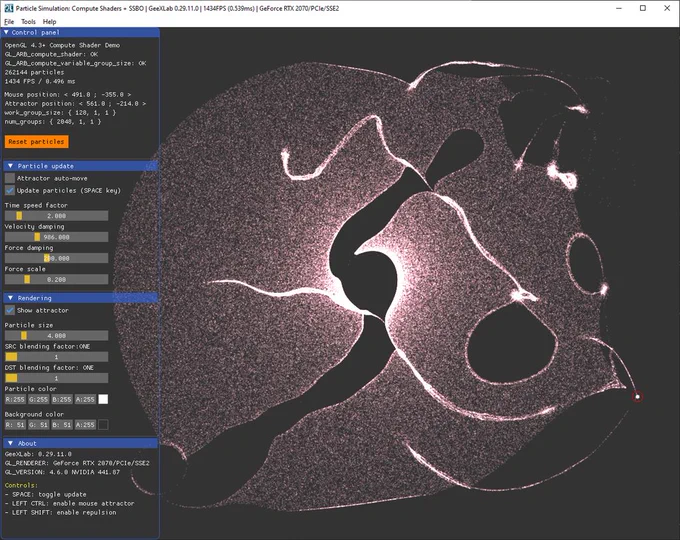The image size is (680, 540).
Task: Click Particle color R:255 field
Action: click(15, 399)
